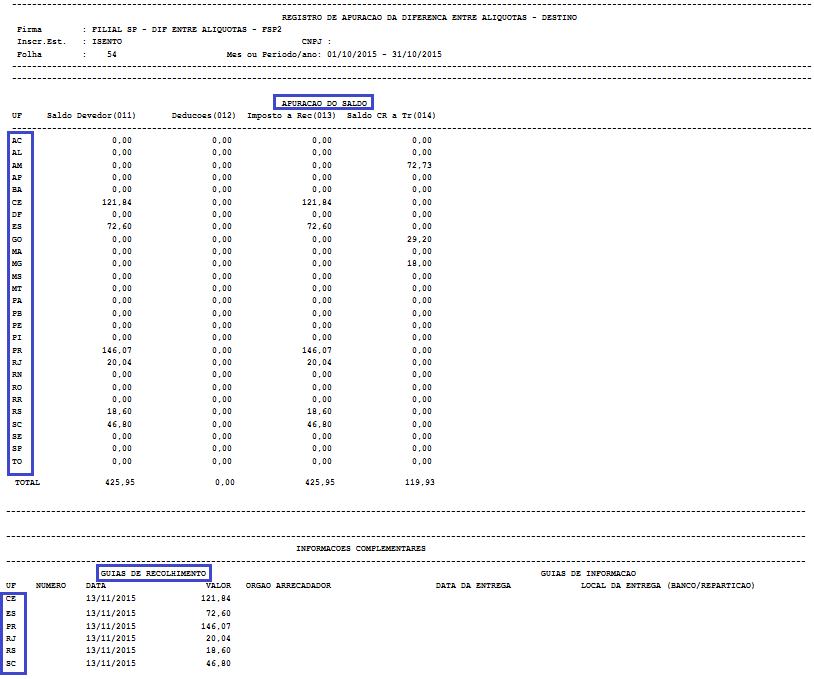This screenshot has width=814, height=679.
Task: Select the 'MS' state row label
Action: [x=17, y=276]
